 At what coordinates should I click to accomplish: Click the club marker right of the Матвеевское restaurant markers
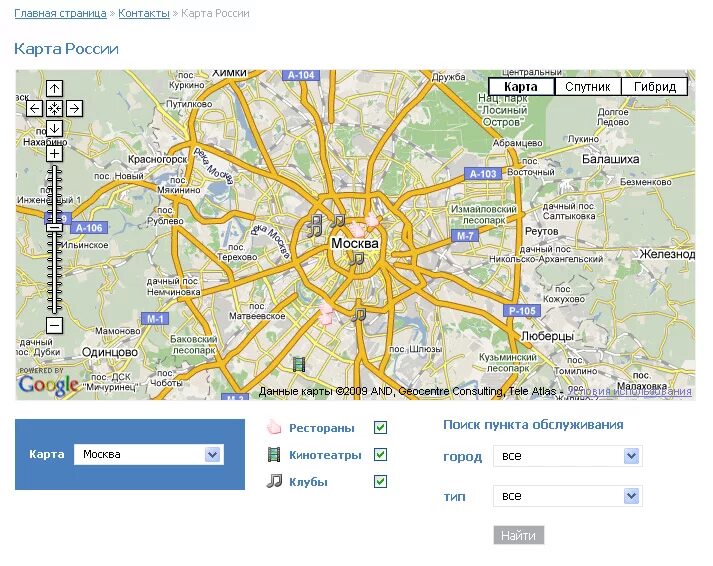tap(358, 315)
